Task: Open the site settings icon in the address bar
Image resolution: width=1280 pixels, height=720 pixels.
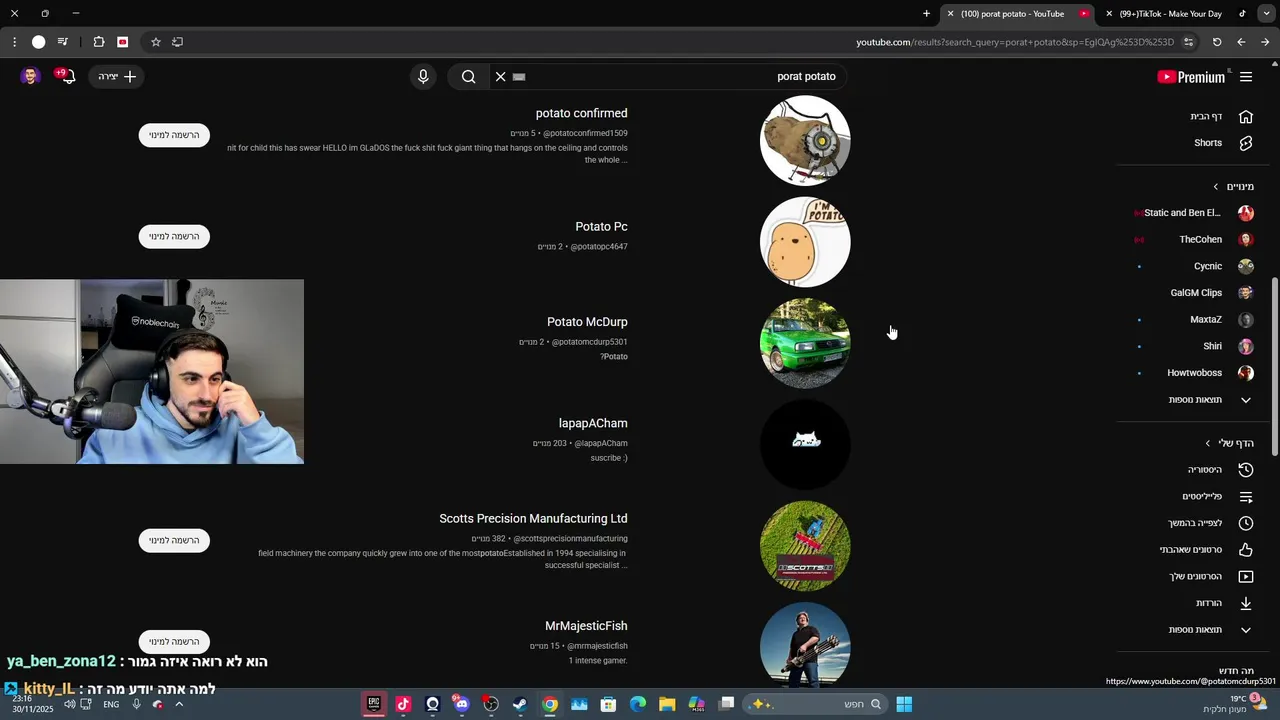Action: coord(1188,42)
